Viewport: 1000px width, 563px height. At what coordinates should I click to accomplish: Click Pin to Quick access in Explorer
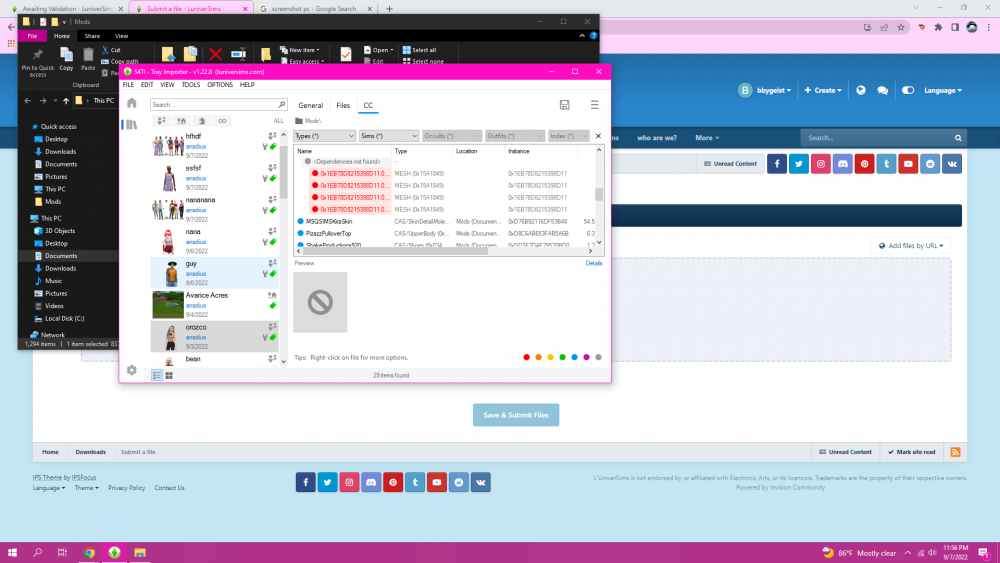coord(38,62)
